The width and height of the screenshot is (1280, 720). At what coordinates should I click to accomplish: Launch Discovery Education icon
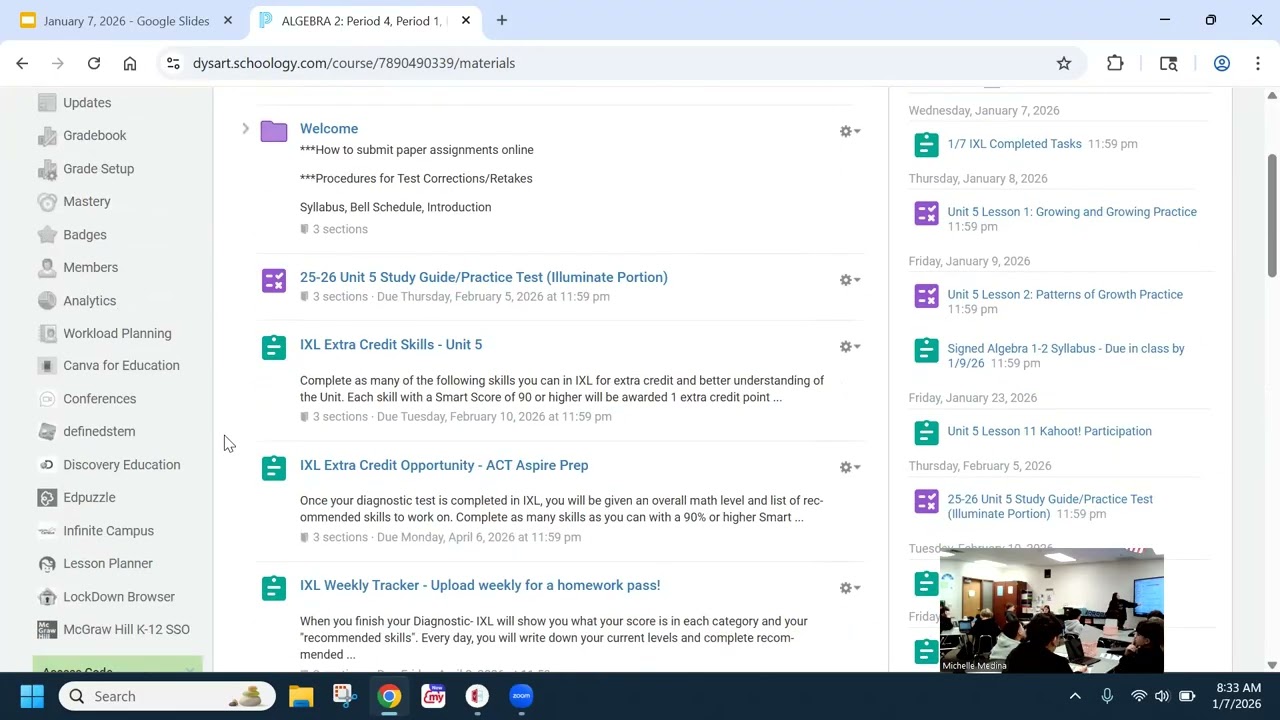click(47, 464)
